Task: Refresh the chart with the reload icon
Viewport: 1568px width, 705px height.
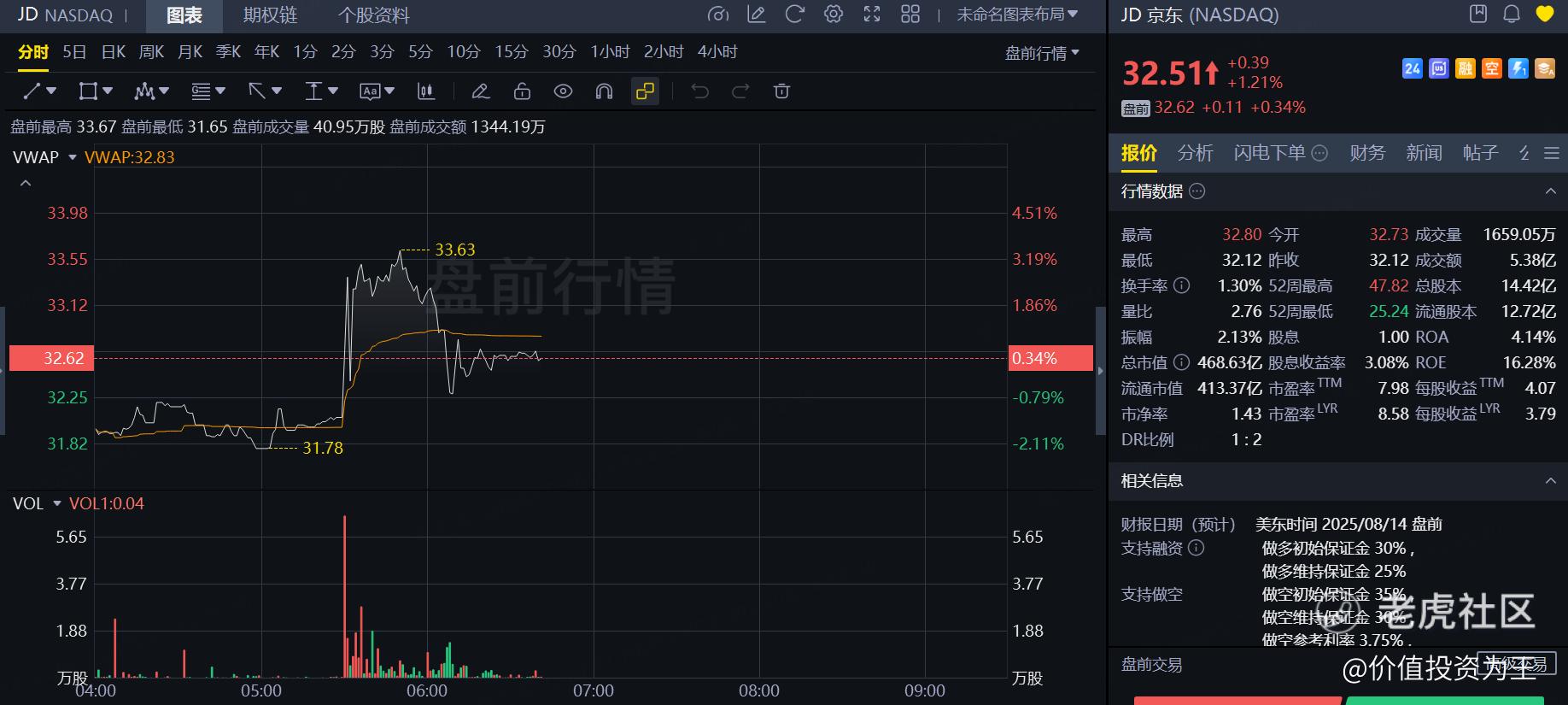Action: point(794,15)
